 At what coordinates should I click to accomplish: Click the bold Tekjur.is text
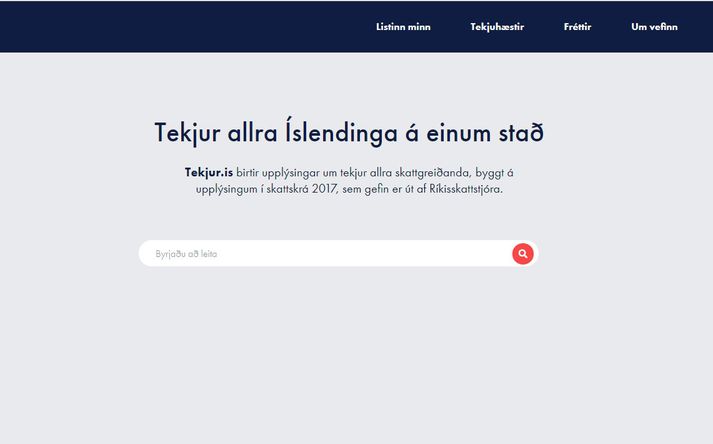click(x=209, y=172)
